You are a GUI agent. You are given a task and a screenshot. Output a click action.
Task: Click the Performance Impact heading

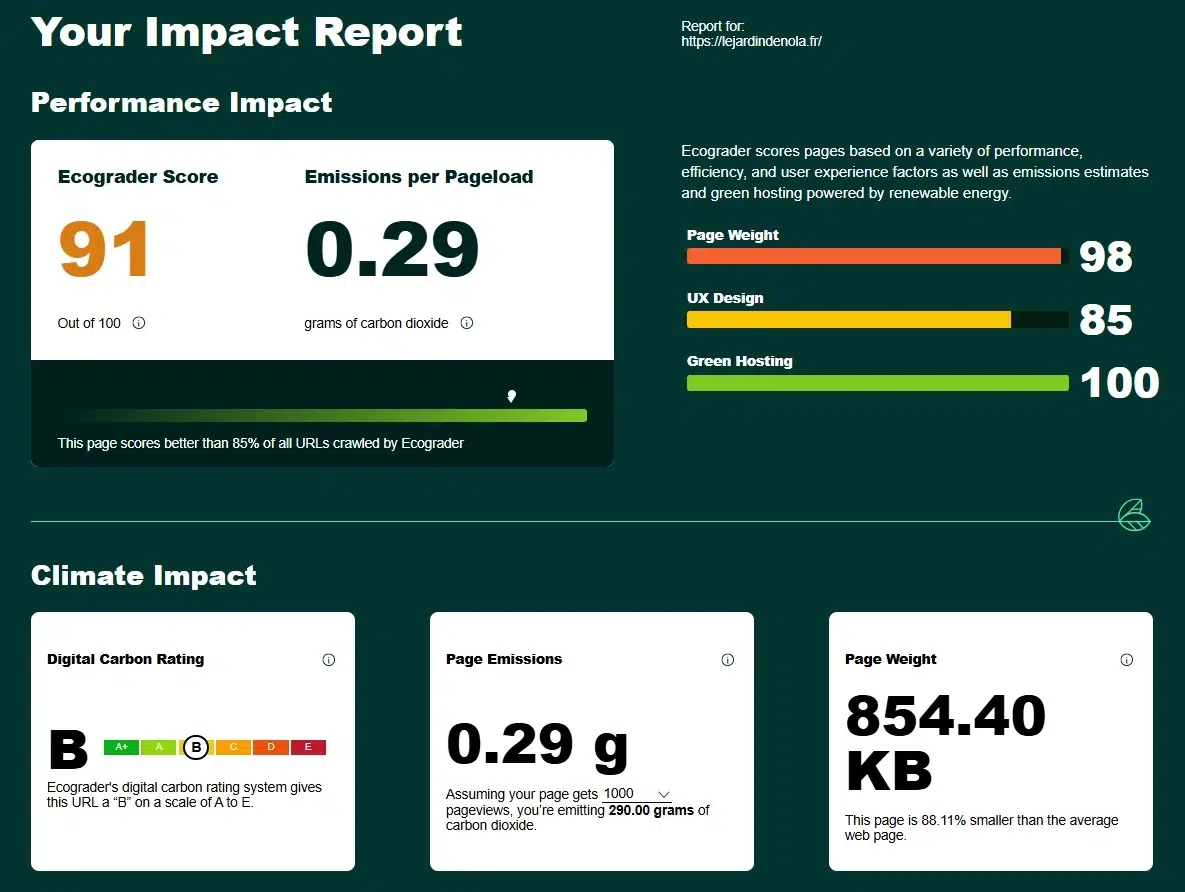(x=181, y=103)
